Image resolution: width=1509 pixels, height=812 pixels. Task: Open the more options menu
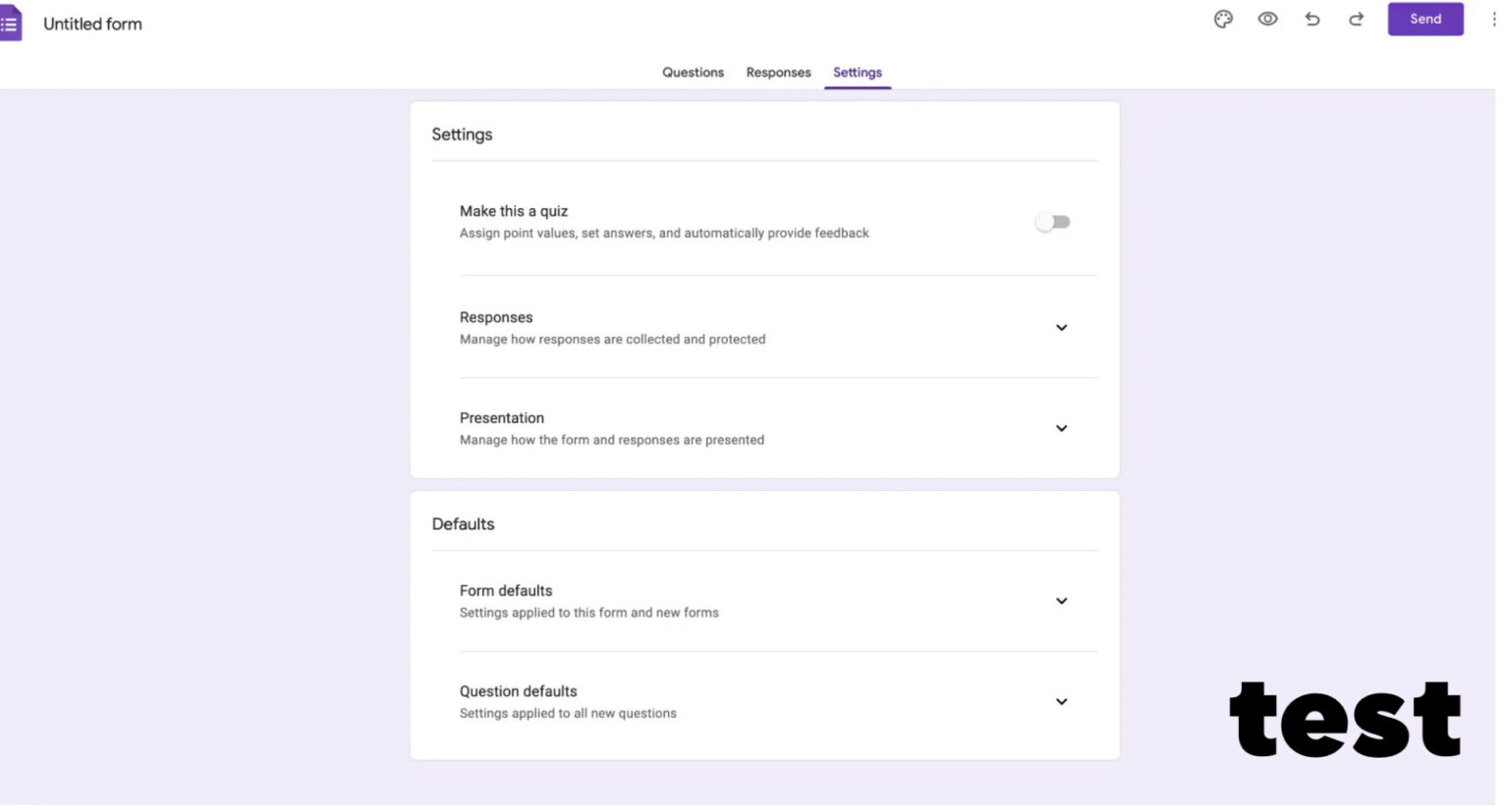[1493, 19]
